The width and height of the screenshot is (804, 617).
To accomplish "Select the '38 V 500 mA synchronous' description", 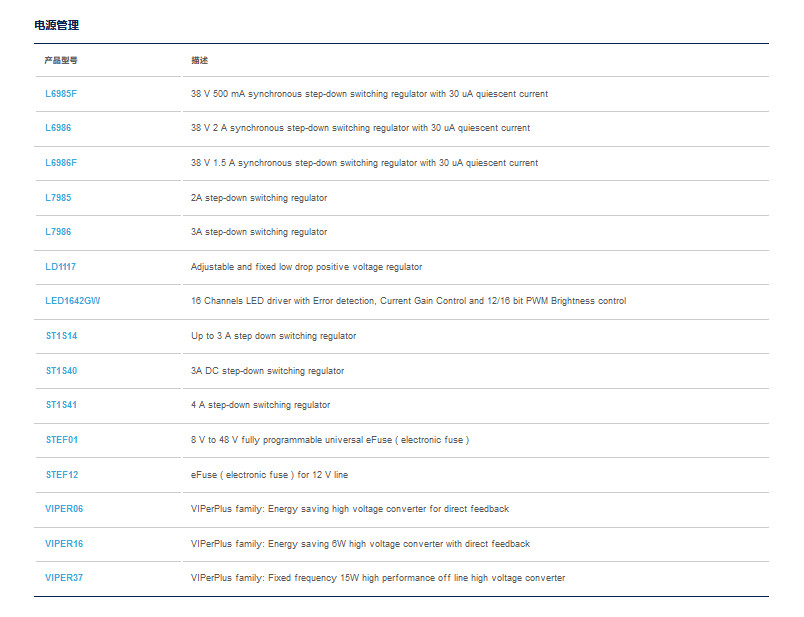I will tap(369, 94).
